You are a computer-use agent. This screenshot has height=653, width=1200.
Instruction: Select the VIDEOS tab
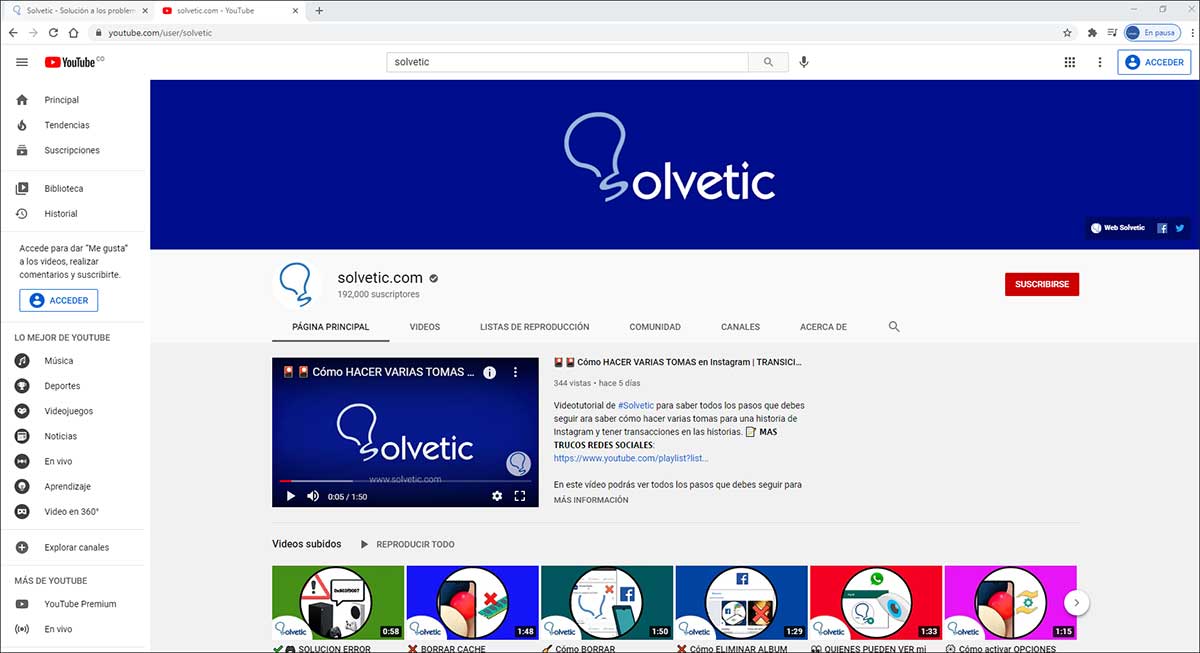tap(425, 327)
